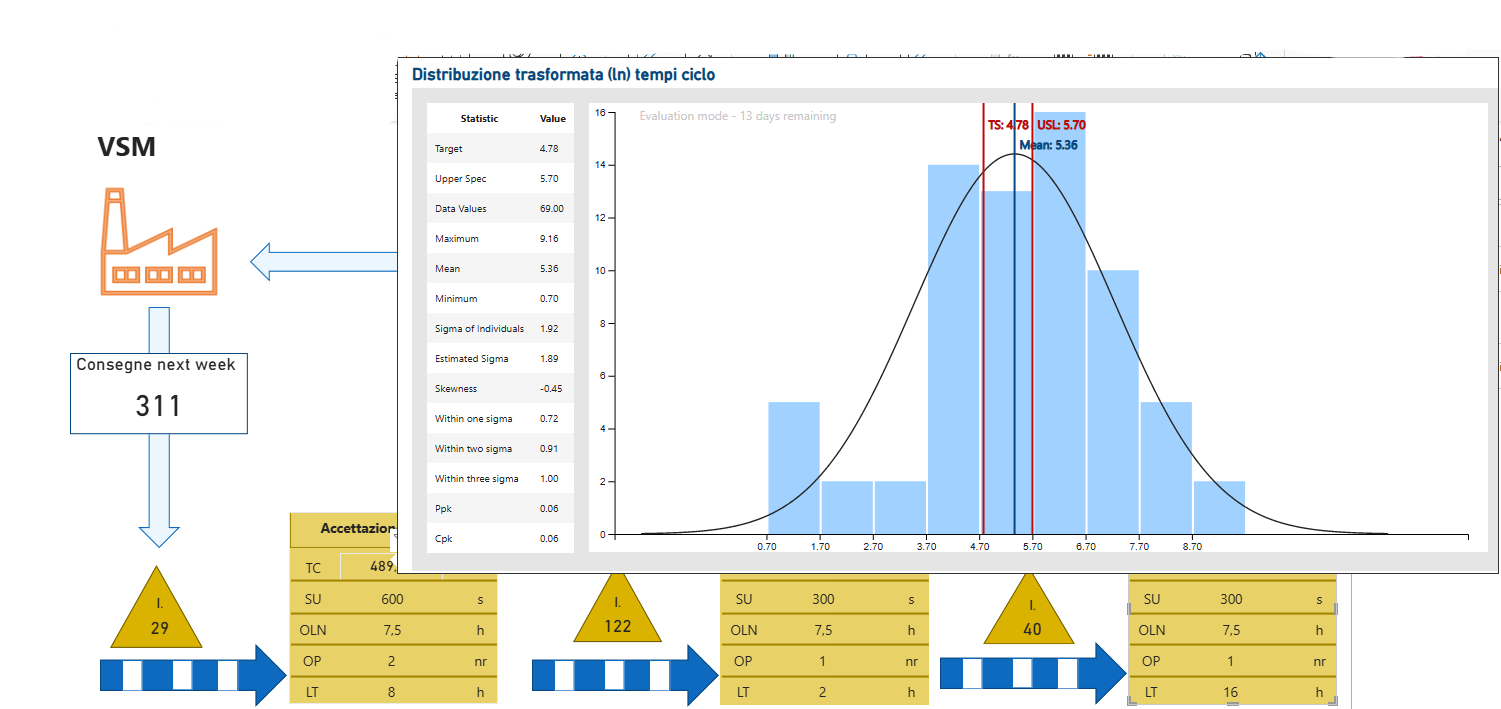Image resolution: width=1501 pixels, height=709 pixels.
Task: Click the leftmost histogram bar at 0.70
Action: click(x=793, y=468)
